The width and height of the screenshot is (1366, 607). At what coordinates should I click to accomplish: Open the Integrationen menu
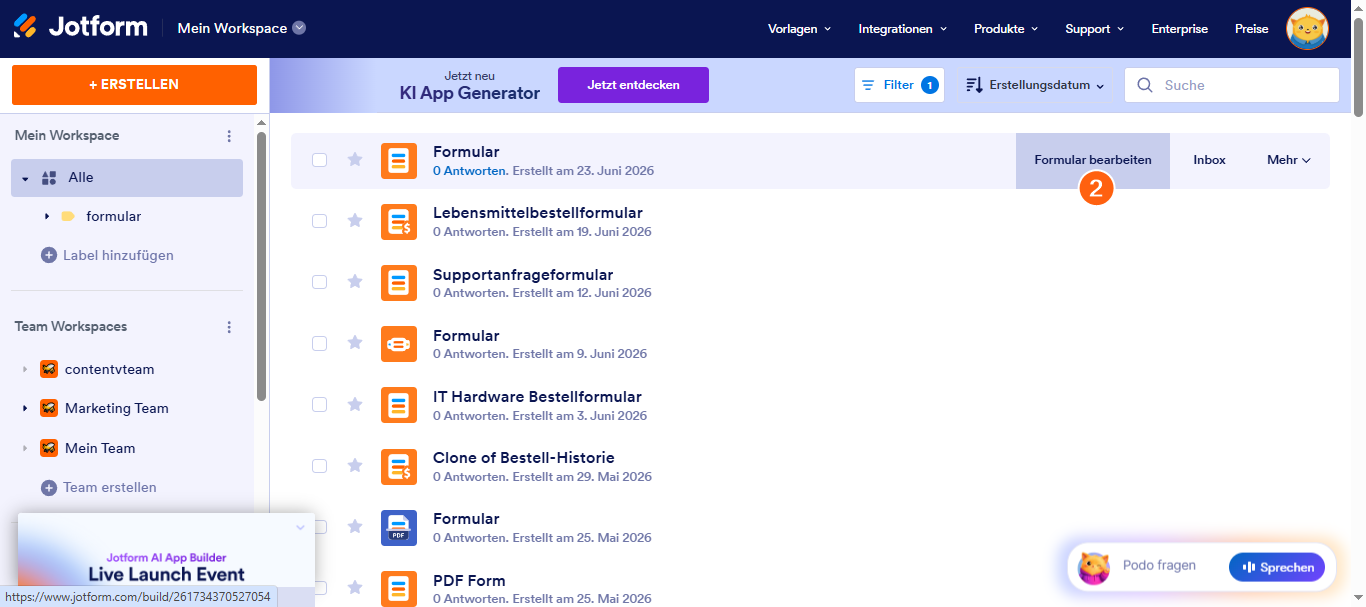903,29
